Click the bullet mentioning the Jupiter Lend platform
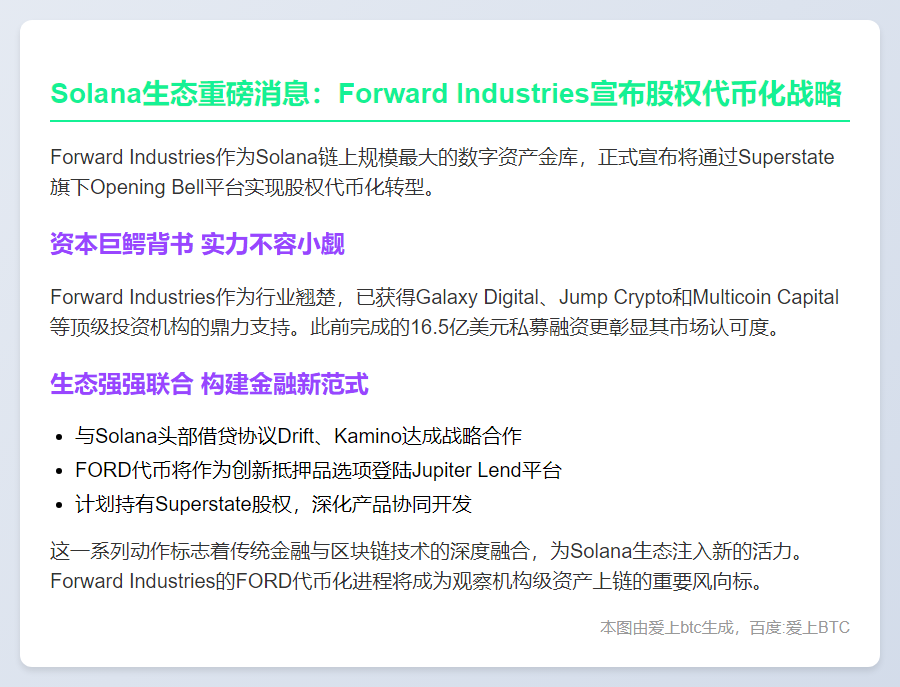Screen dimensions: 900x687 point(318,470)
